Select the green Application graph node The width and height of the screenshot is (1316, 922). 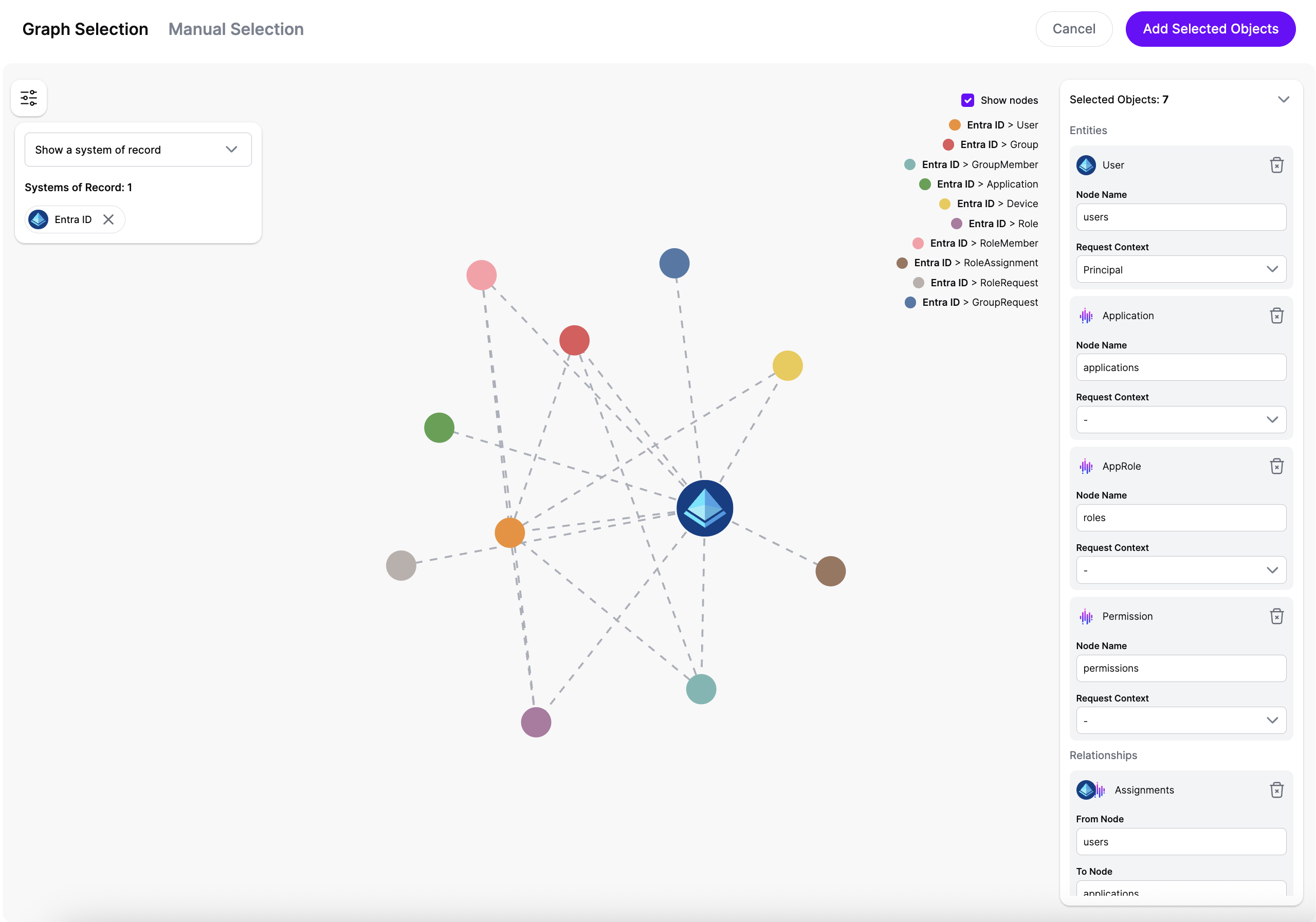(439, 428)
